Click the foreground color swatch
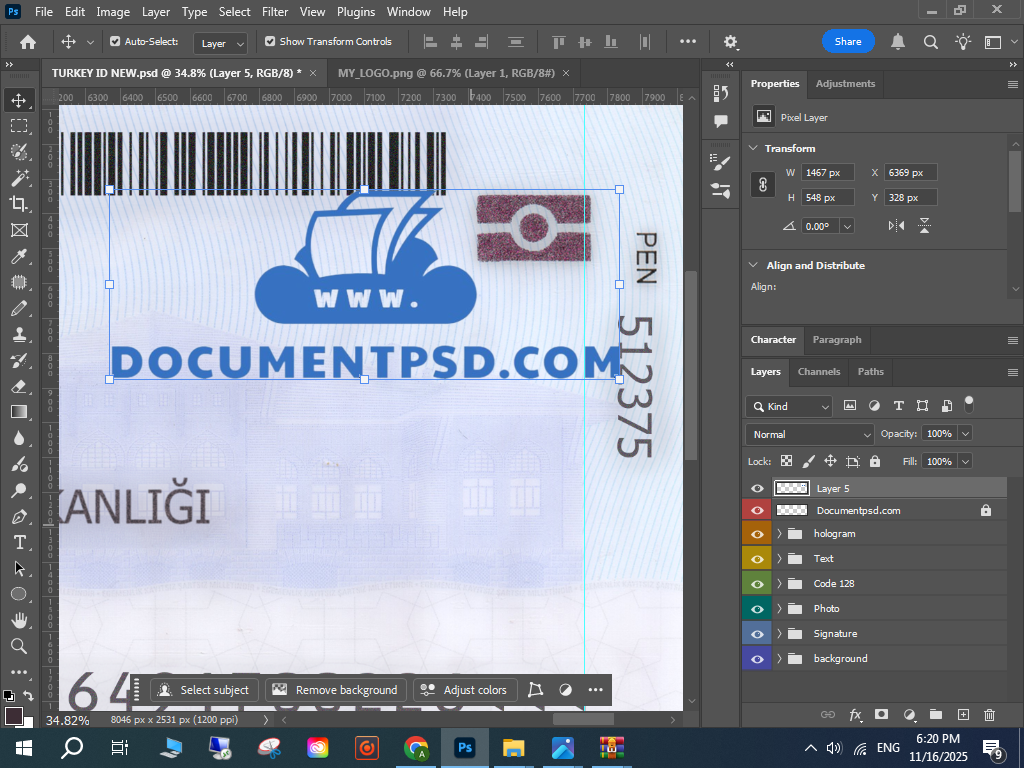The image size is (1024, 768). click(14, 716)
